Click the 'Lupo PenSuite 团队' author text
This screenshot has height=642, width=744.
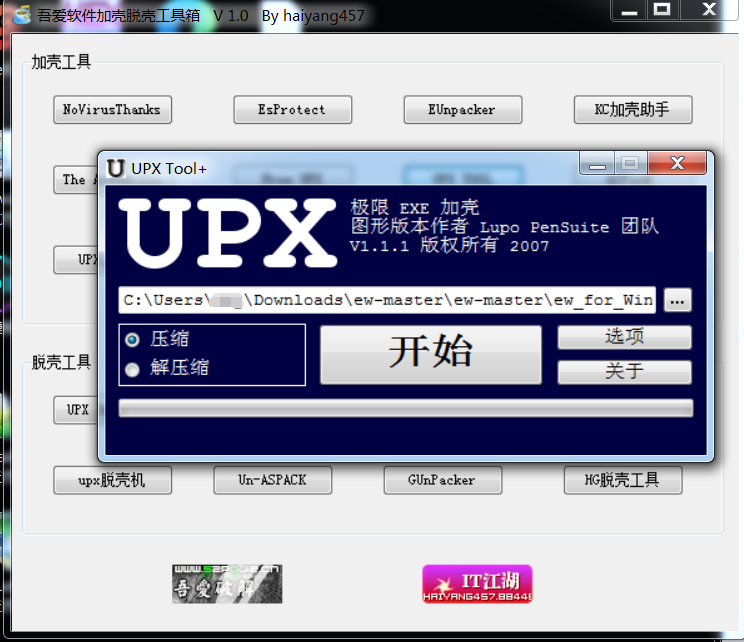[569, 227]
